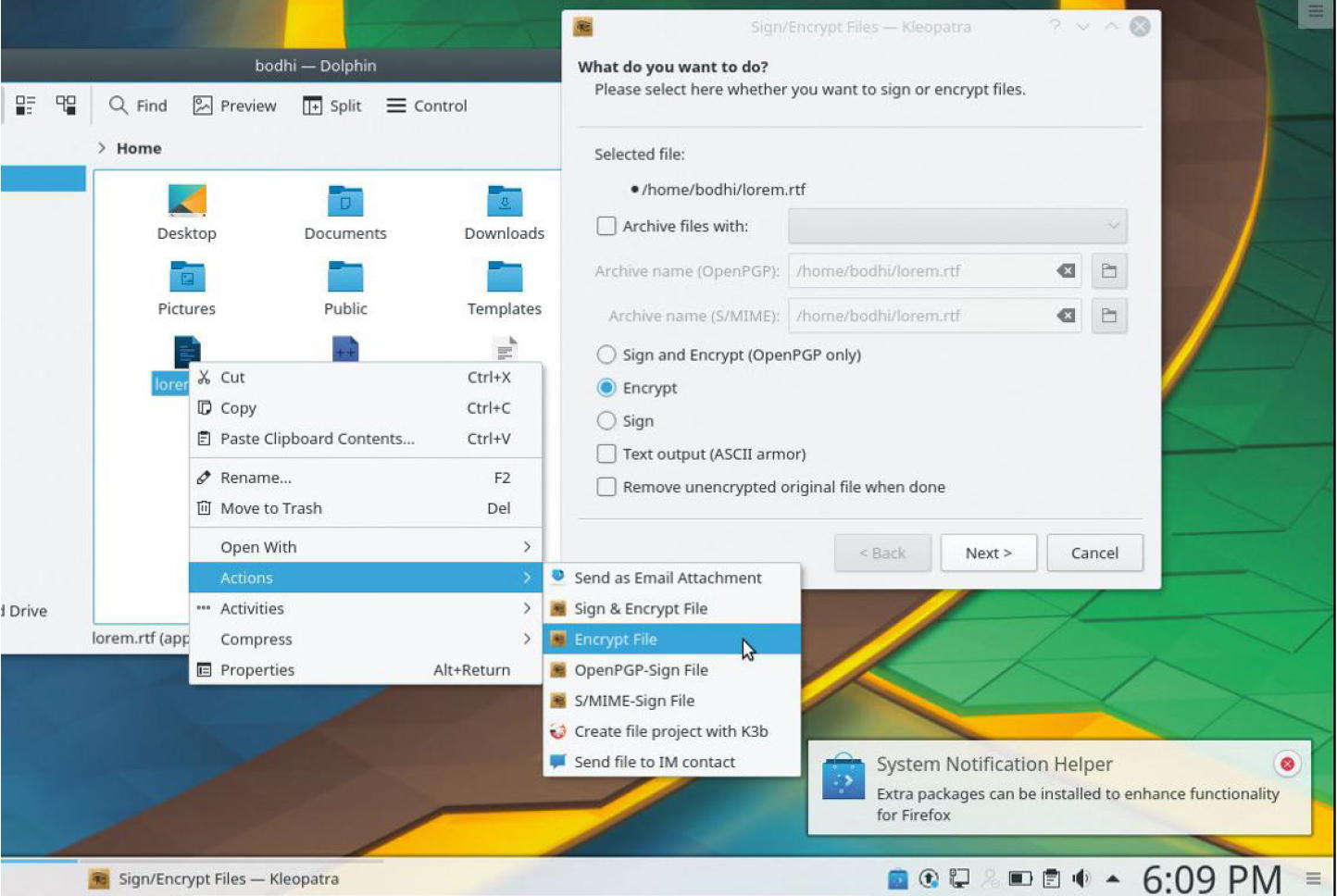The image size is (1337, 896).
Task: Click the Split view icon in Dolphin
Action: (x=312, y=106)
